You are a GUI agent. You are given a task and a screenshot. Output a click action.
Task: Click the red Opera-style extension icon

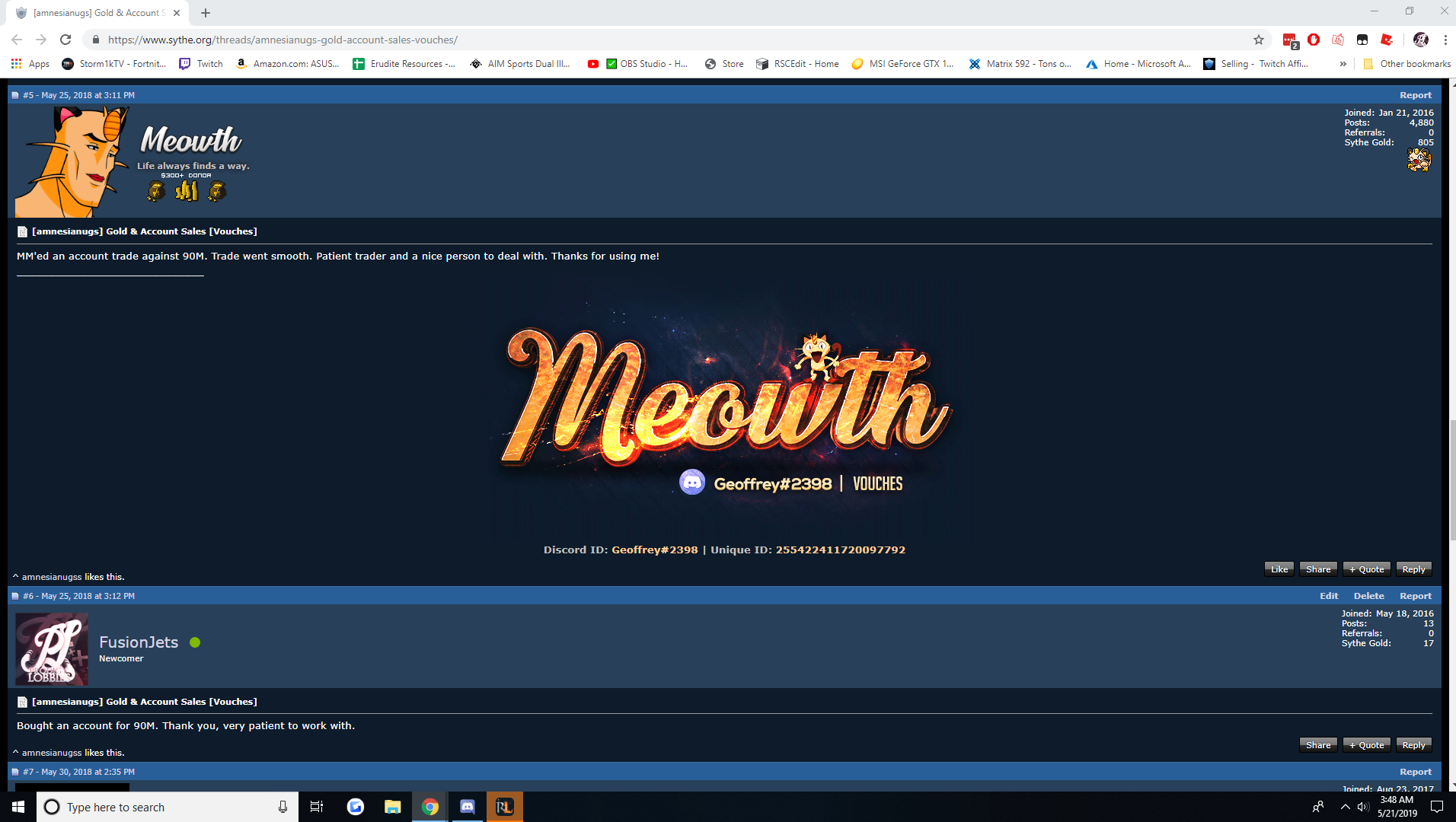pos(1314,40)
